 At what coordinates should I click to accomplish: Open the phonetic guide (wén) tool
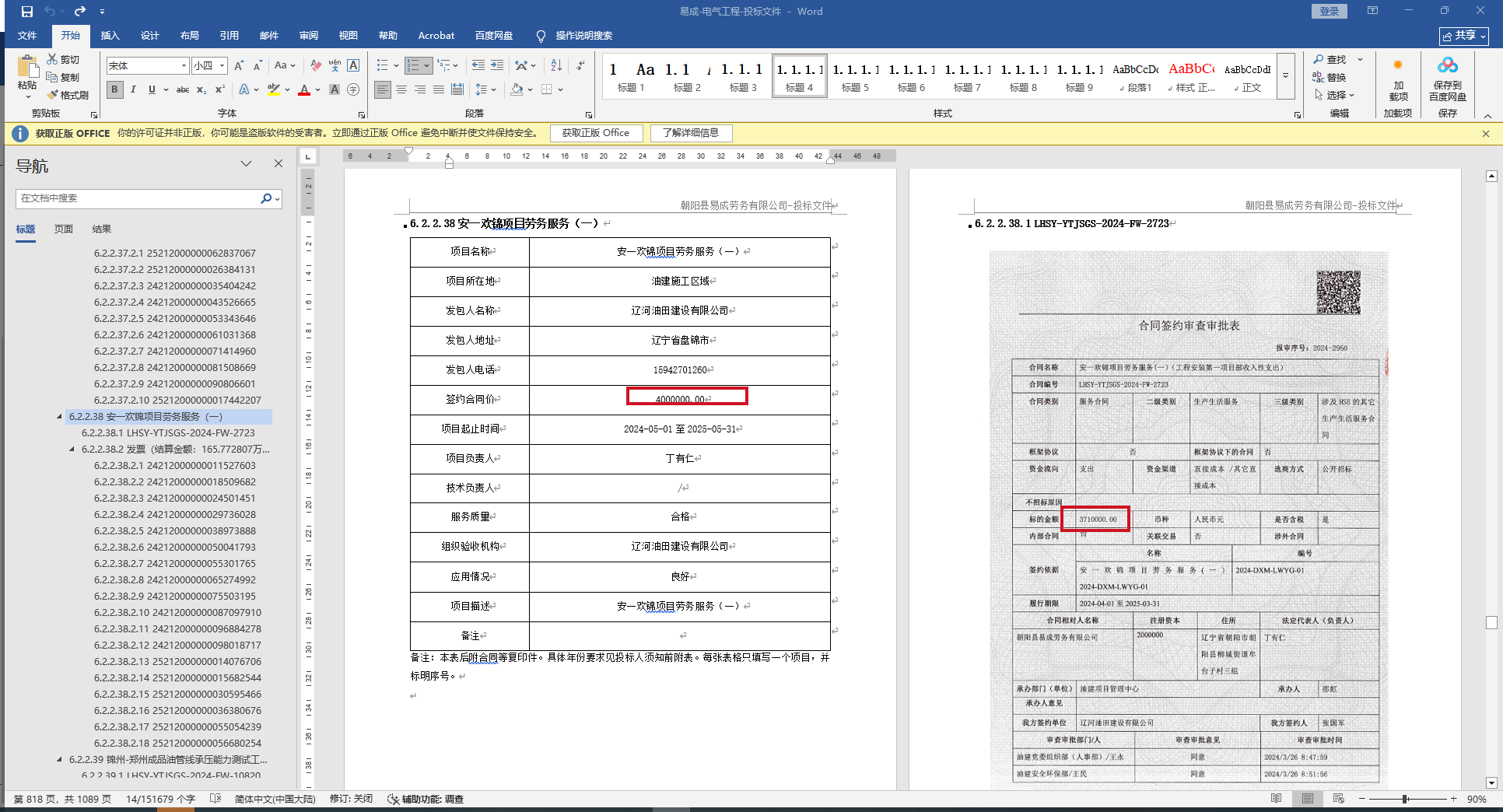(335, 65)
